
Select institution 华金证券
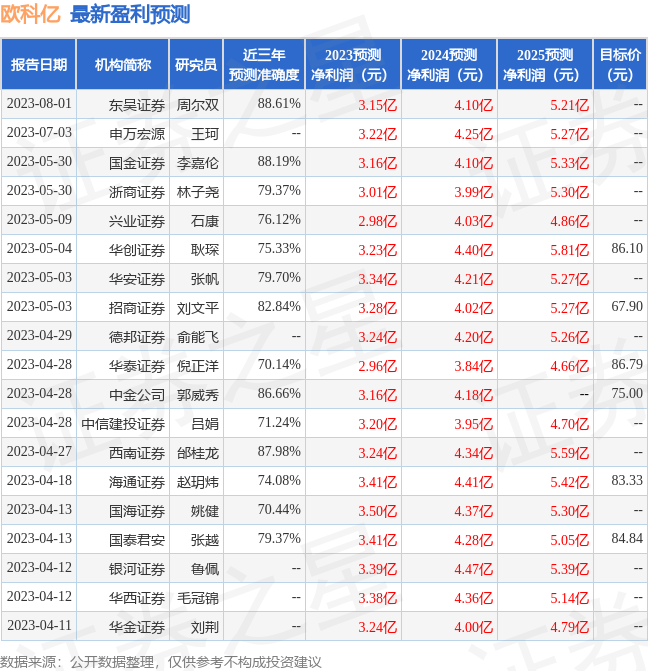pos(137,628)
